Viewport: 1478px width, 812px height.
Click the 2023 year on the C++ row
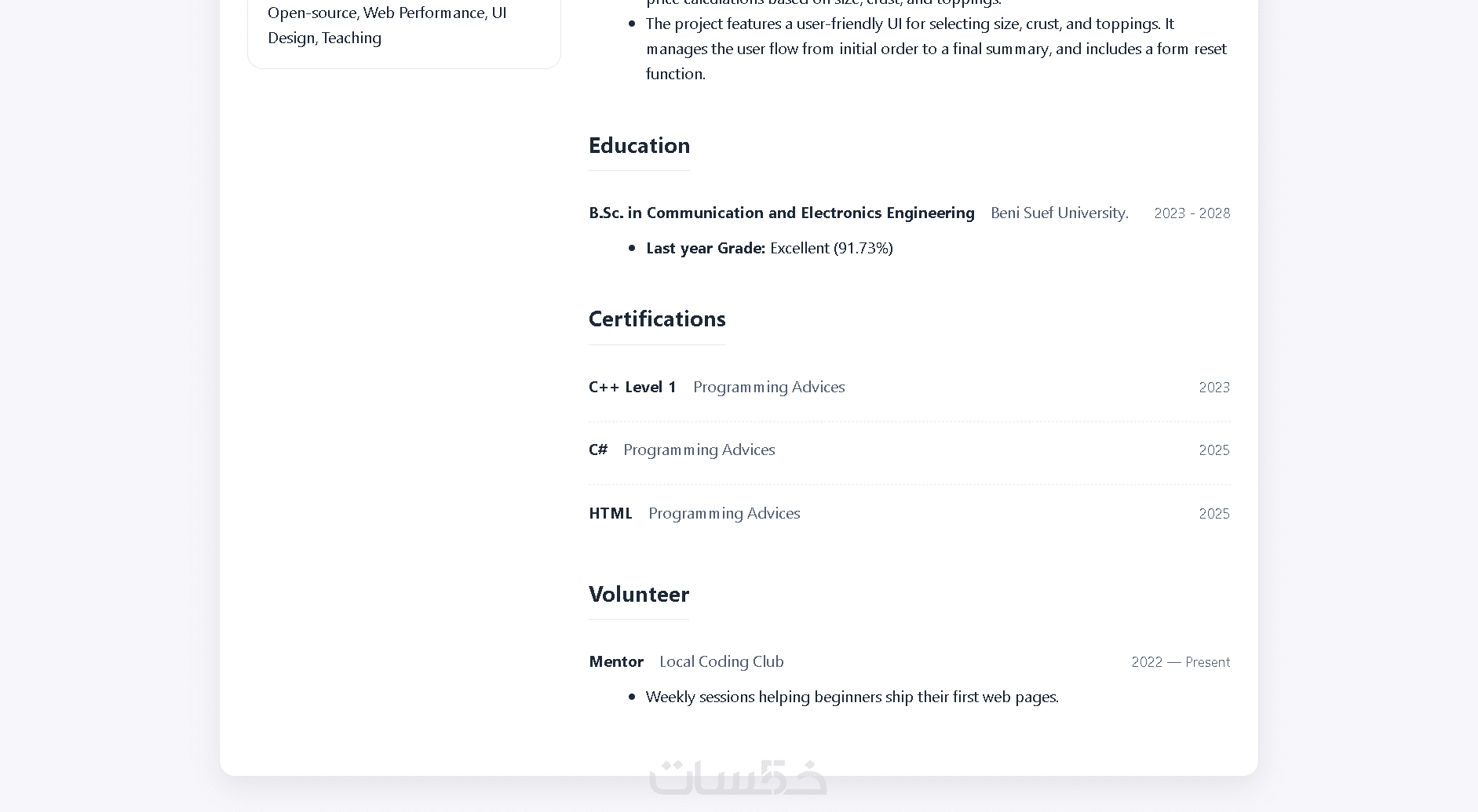coord(1213,388)
